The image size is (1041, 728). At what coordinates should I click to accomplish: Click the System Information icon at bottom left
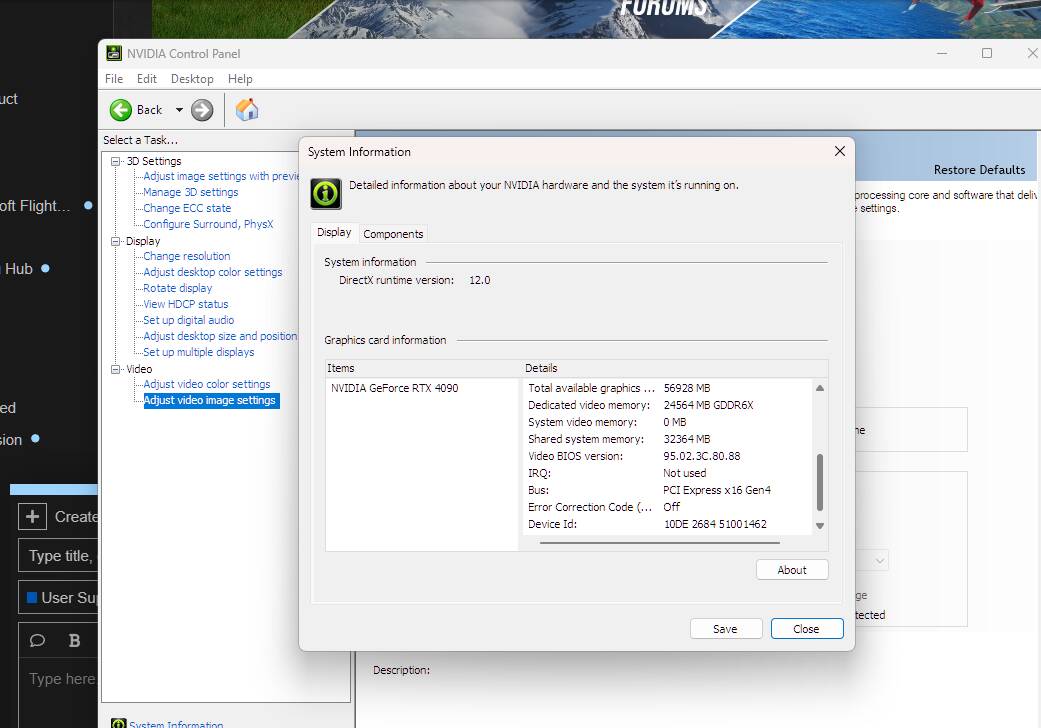point(121,722)
